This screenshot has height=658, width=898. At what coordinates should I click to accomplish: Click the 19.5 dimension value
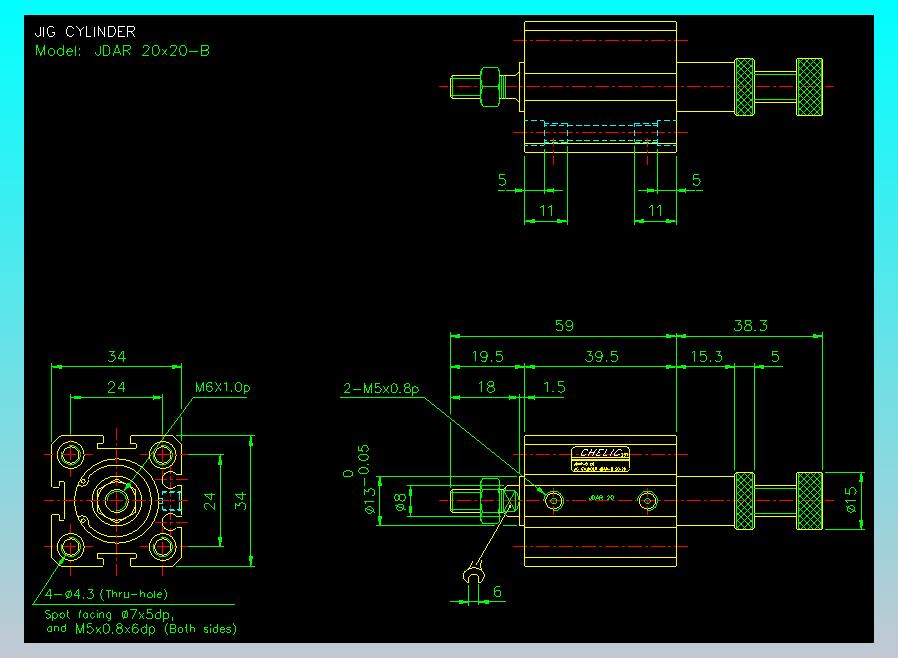487,356
